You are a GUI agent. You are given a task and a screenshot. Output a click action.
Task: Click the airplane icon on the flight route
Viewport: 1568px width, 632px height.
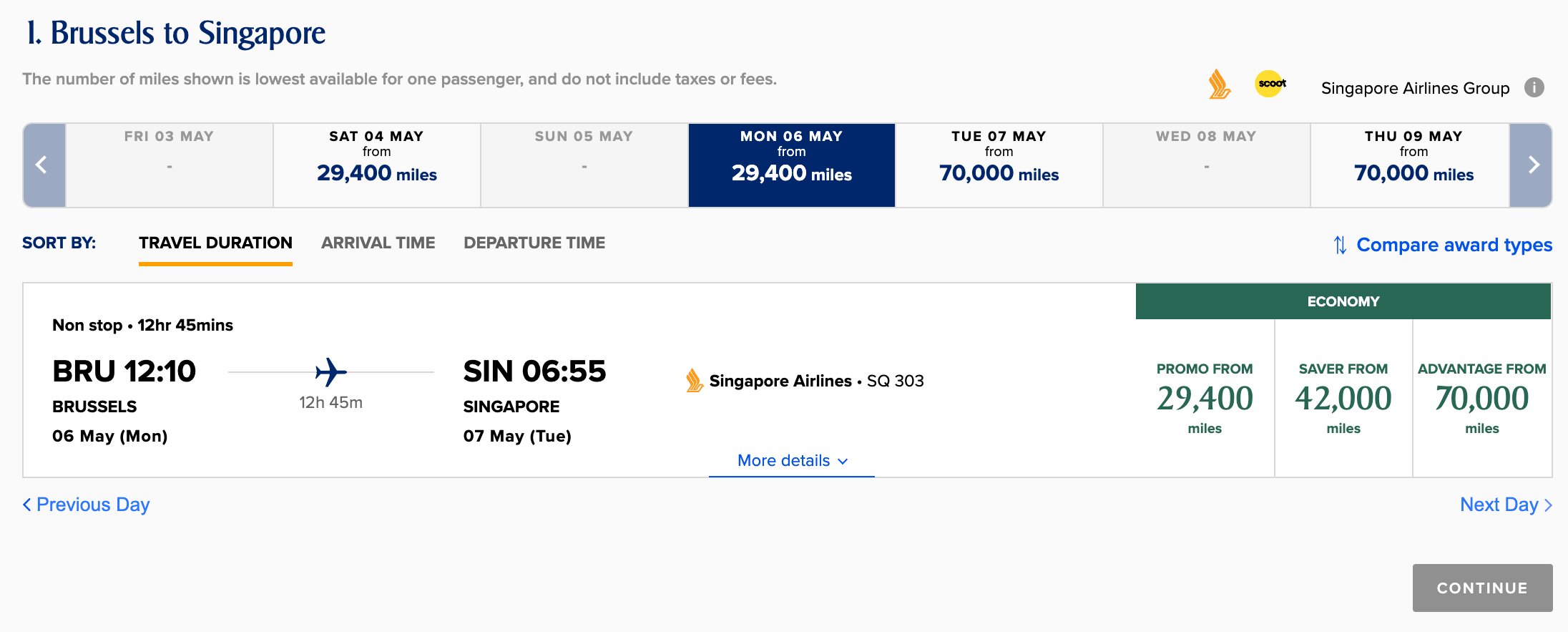click(x=330, y=372)
